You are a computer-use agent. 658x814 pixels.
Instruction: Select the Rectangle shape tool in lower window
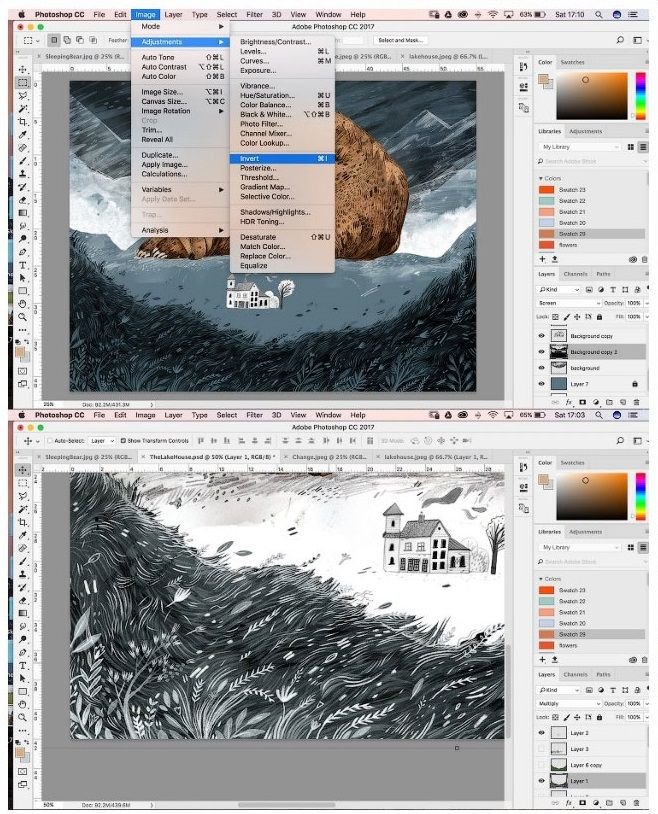coord(23,691)
